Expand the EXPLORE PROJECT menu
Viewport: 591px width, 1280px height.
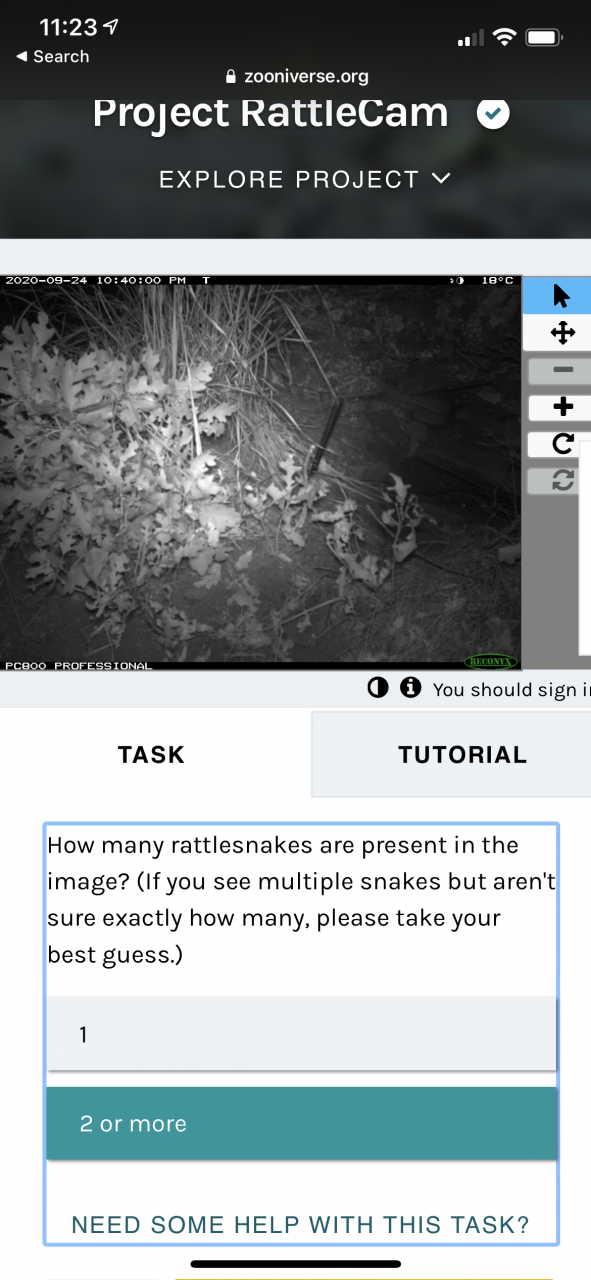pyautogui.click(x=305, y=180)
